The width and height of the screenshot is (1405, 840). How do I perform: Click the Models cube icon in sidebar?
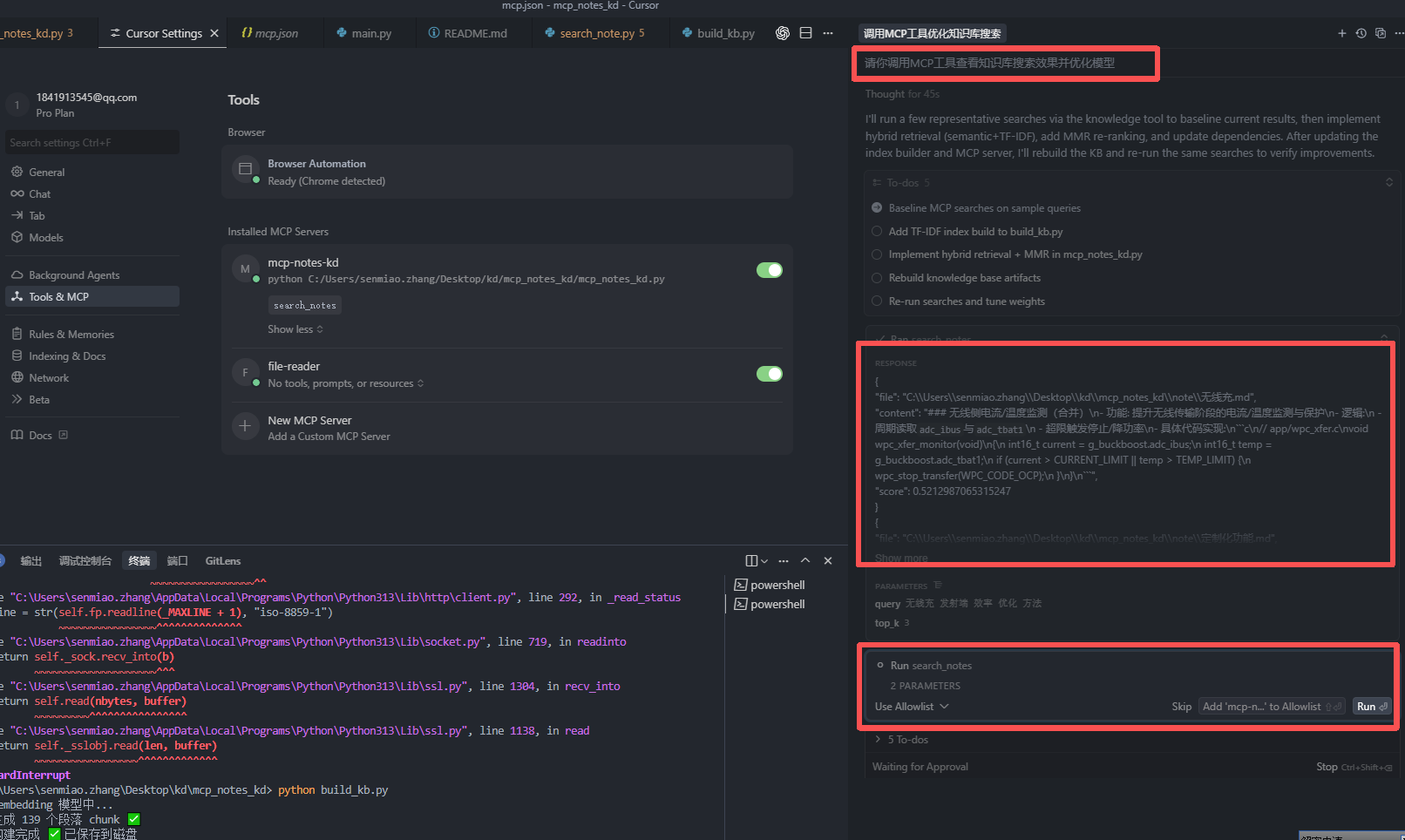[x=17, y=237]
